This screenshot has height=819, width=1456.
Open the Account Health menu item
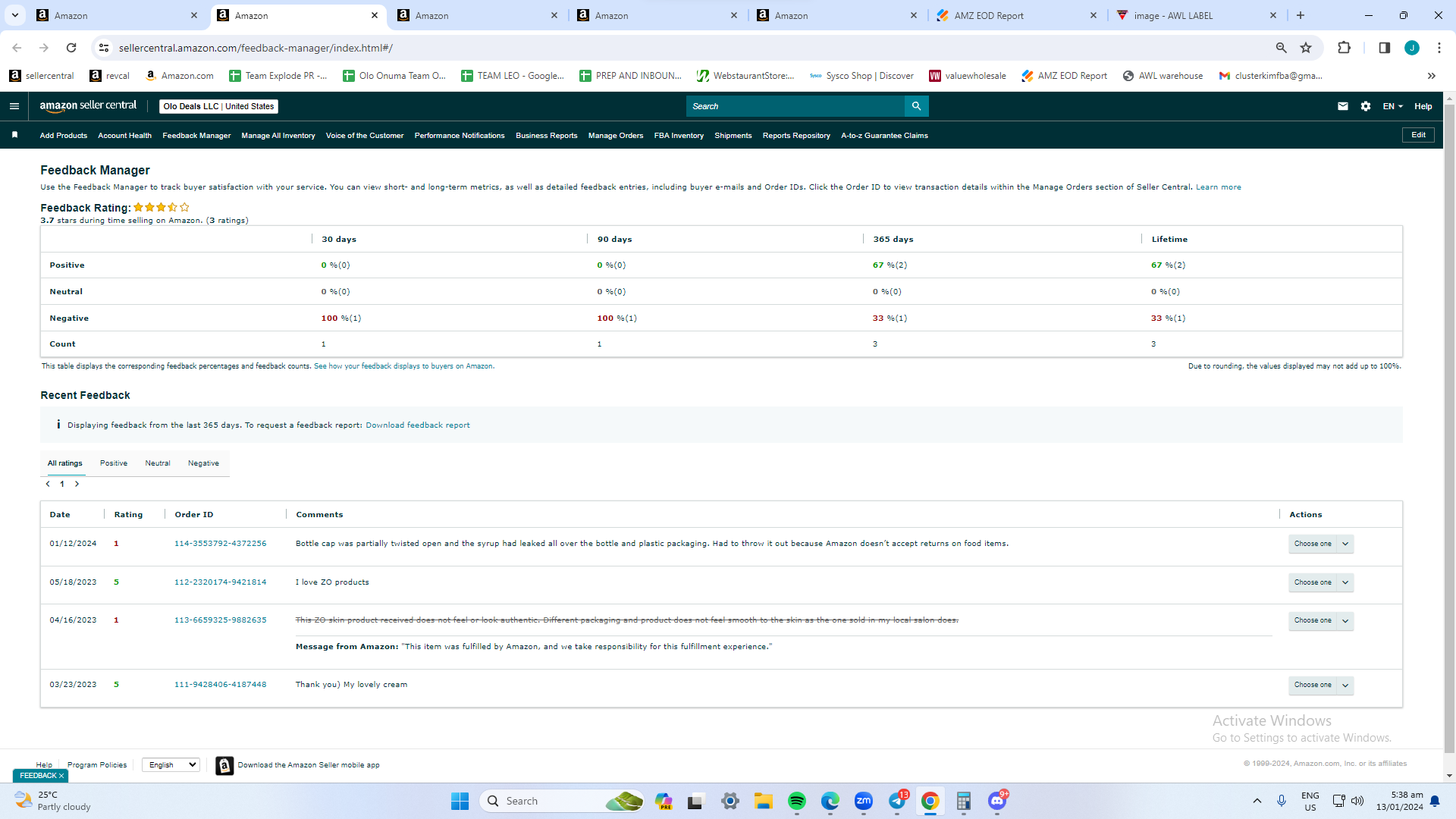click(124, 136)
